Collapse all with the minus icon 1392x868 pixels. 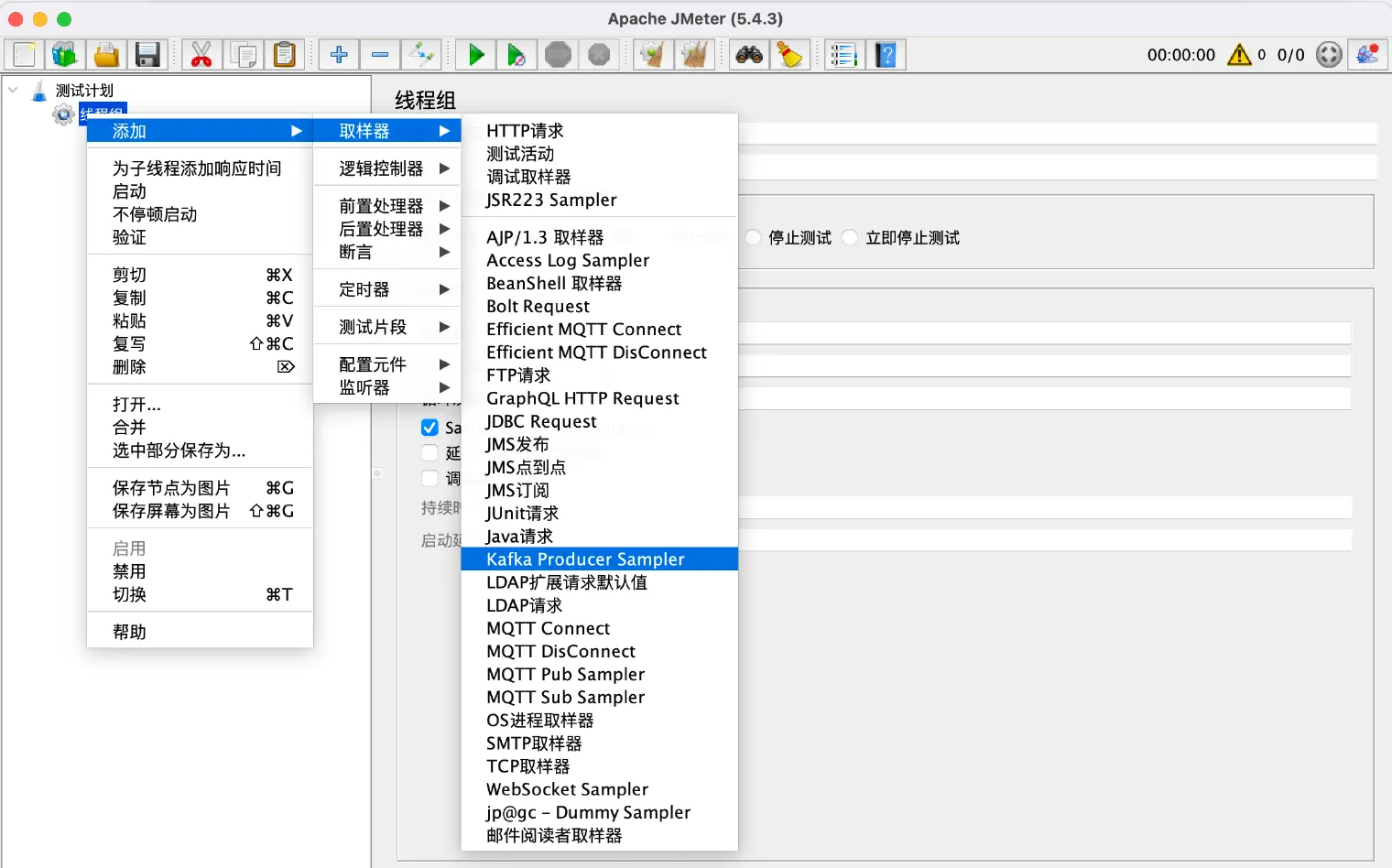pos(380,55)
